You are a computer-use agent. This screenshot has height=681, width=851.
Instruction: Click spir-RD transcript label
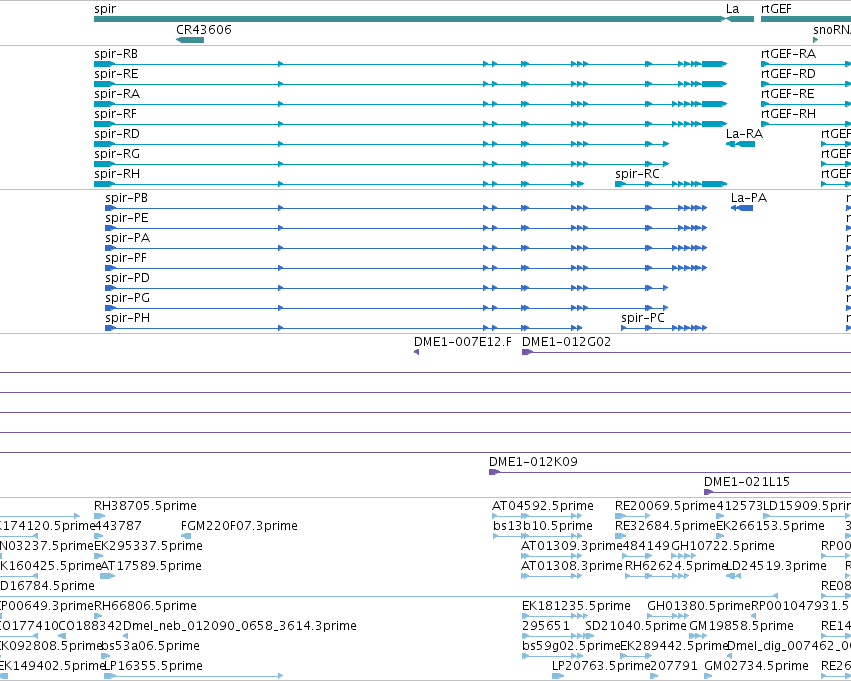click(x=117, y=135)
